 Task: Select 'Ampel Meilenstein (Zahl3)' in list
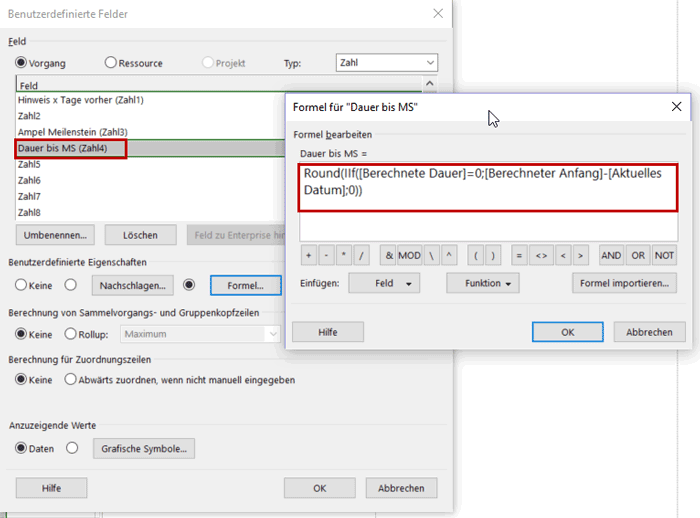[x=72, y=132]
